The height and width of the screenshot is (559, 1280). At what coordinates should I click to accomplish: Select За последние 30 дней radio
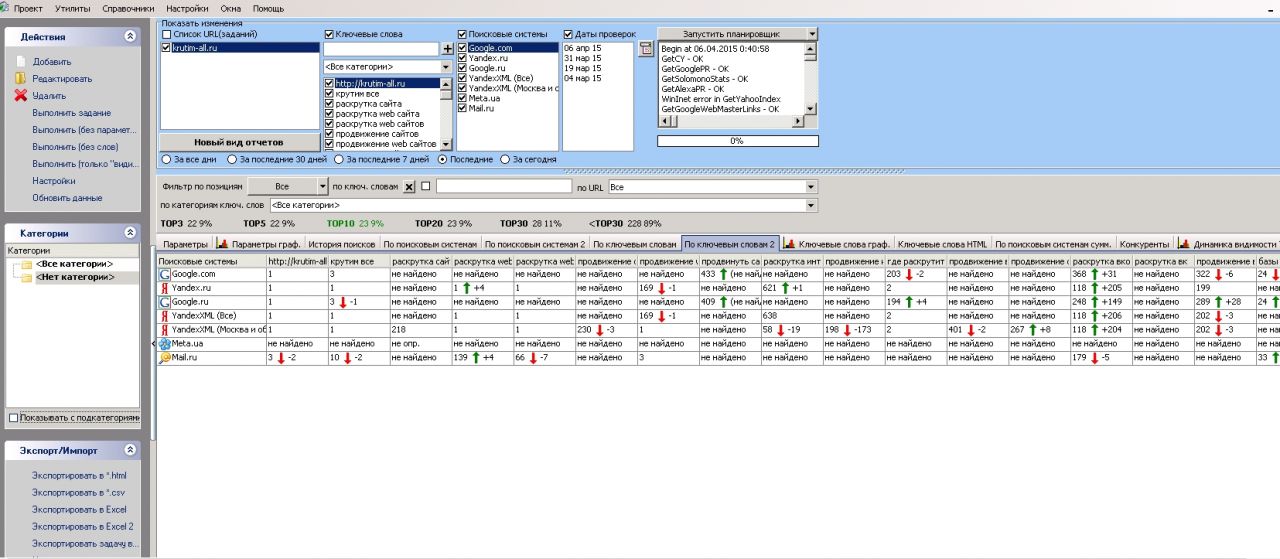click(232, 159)
